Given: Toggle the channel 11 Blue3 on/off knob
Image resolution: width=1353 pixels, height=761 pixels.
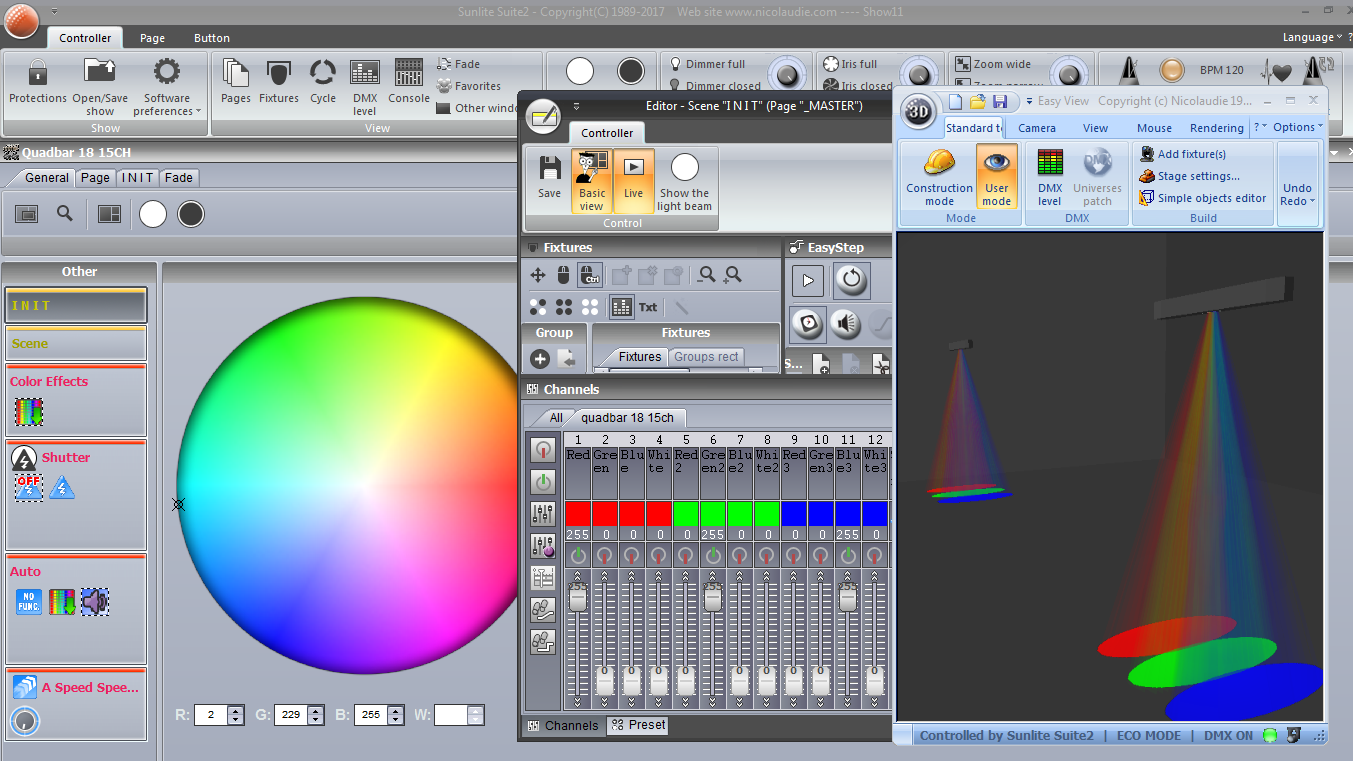Looking at the screenshot, I should pyautogui.click(x=848, y=555).
